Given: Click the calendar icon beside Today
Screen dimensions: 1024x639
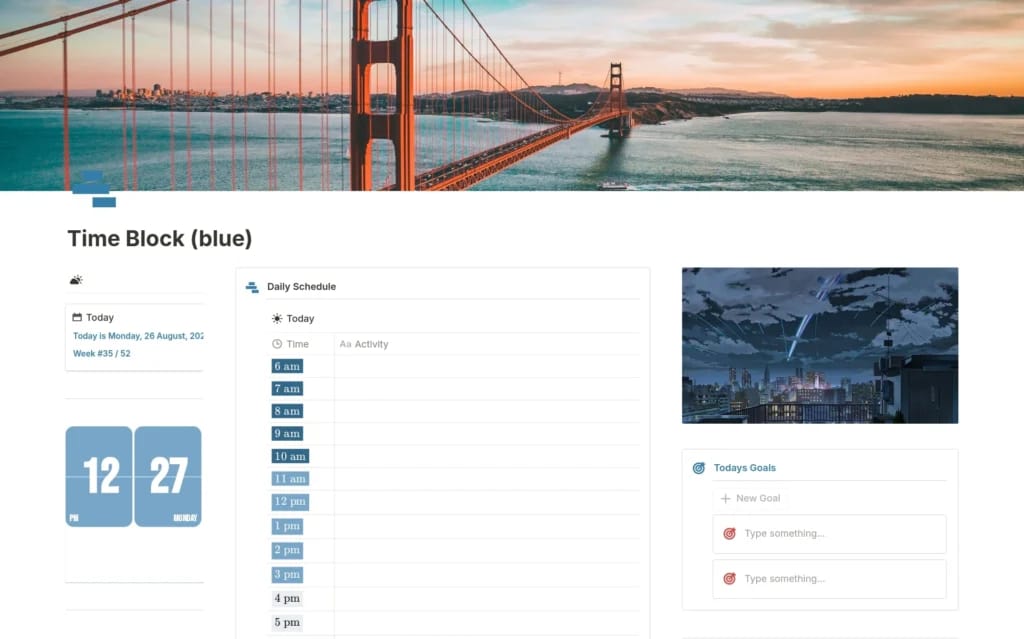Looking at the screenshot, I should (77, 317).
